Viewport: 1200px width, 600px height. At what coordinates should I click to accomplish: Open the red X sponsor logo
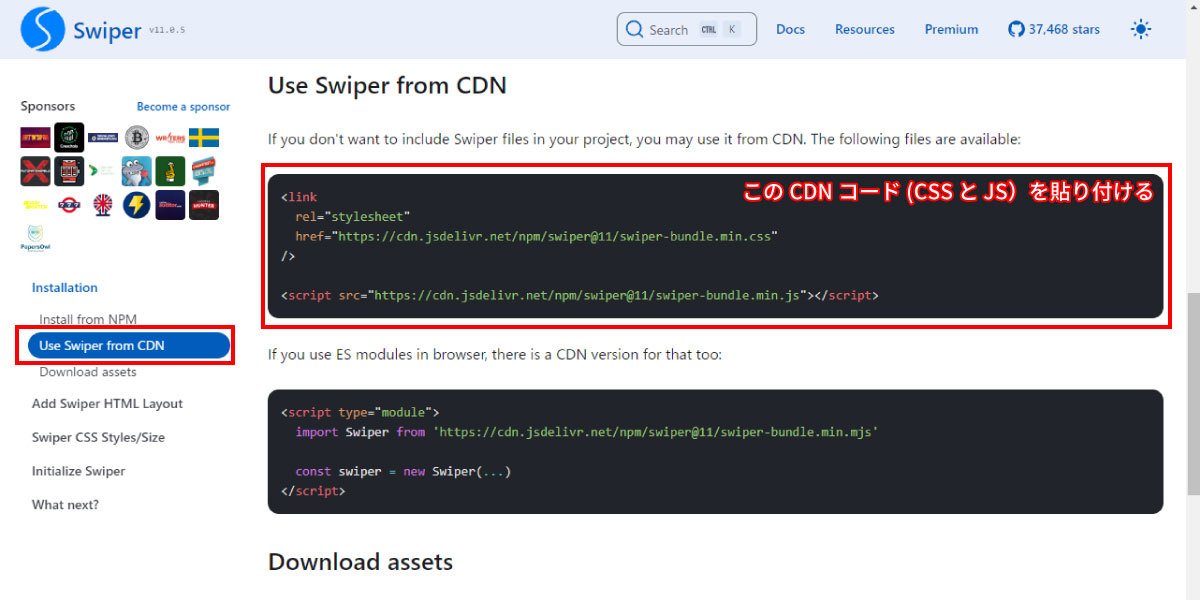point(35,171)
